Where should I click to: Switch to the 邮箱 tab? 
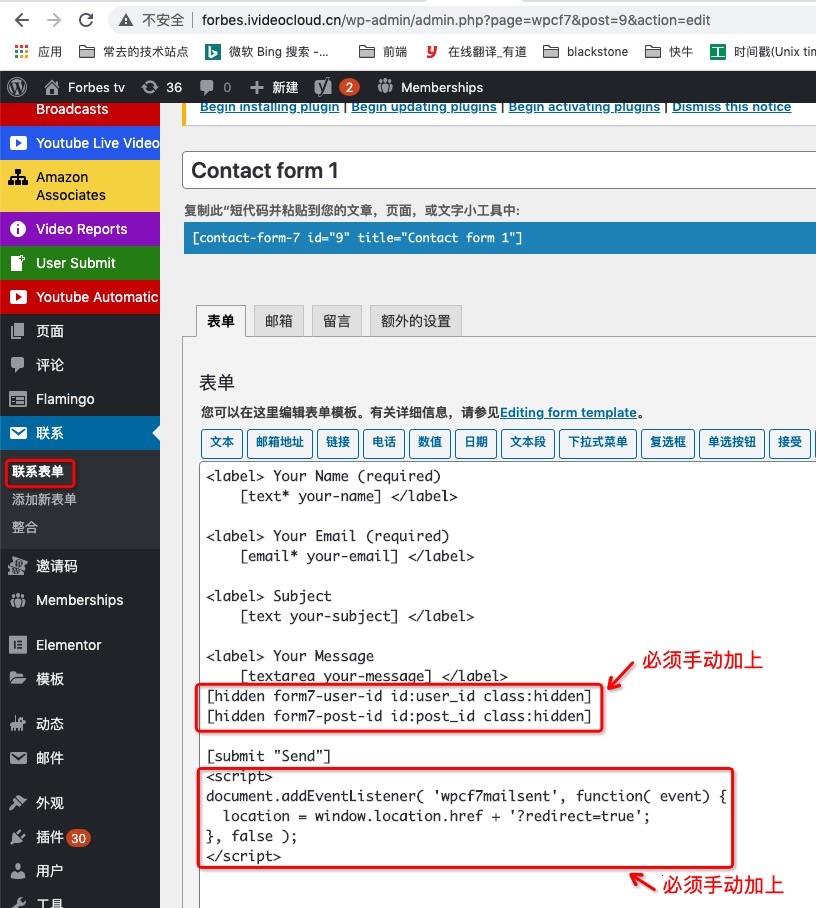(x=278, y=321)
